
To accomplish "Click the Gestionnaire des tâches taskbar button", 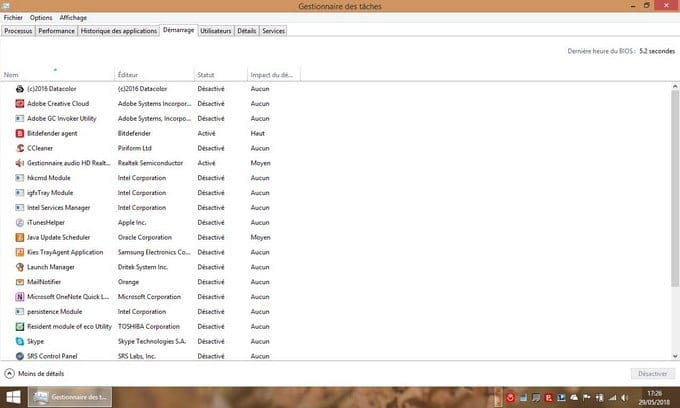I will (70, 397).
